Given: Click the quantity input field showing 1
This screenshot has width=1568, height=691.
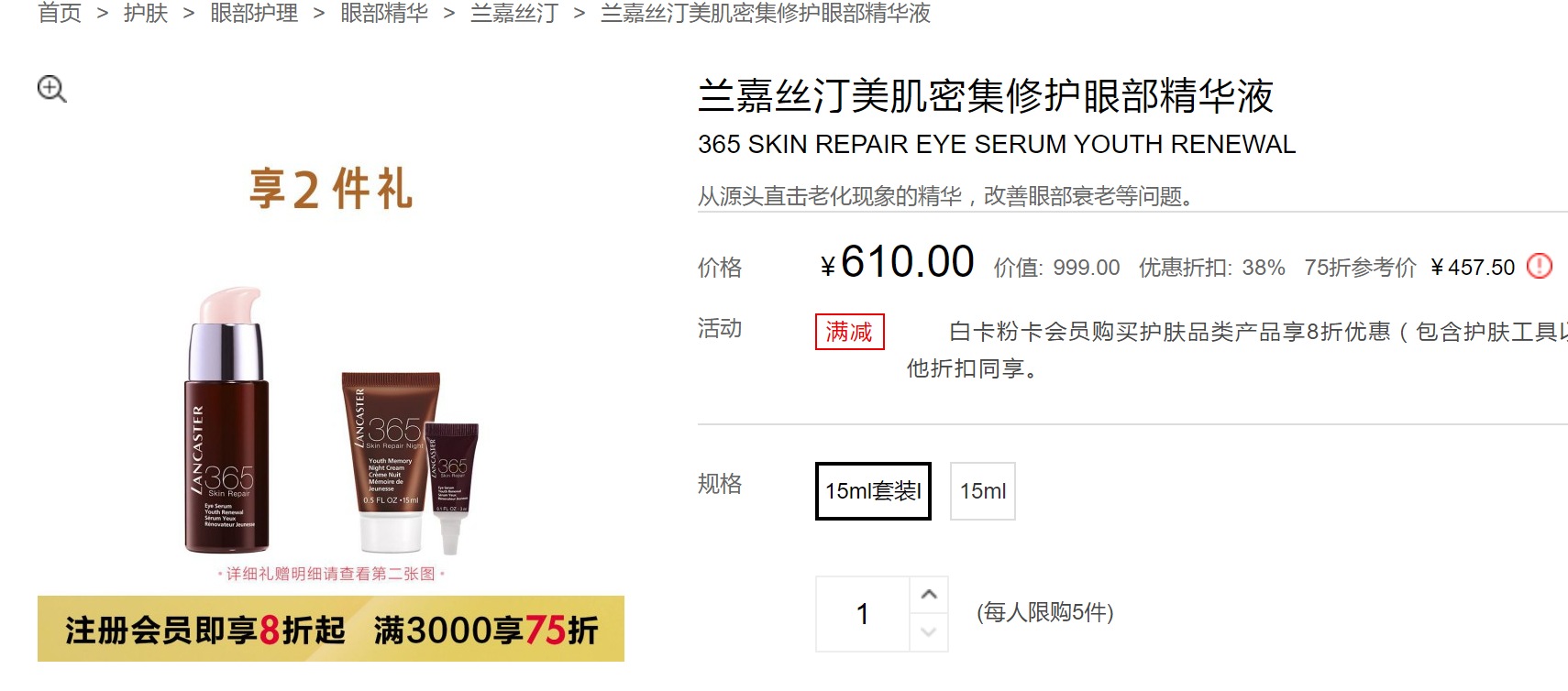Looking at the screenshot, I should pyautogui.click(x=863, y=614).
